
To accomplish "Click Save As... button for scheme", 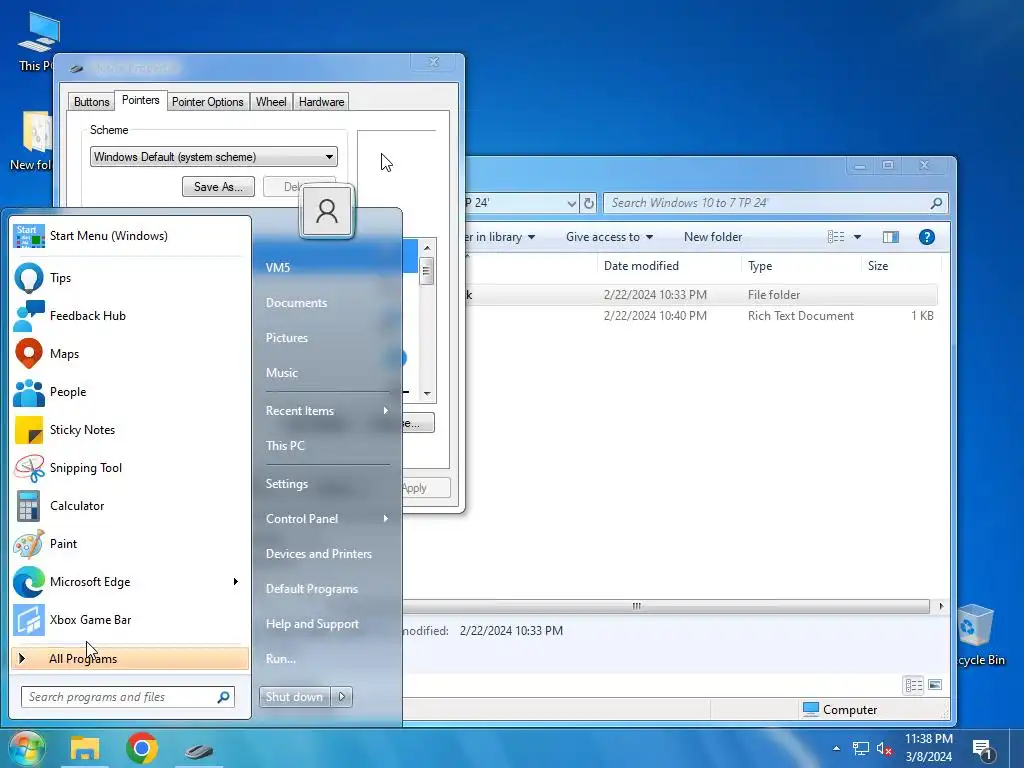I will (x=218, y=187).
